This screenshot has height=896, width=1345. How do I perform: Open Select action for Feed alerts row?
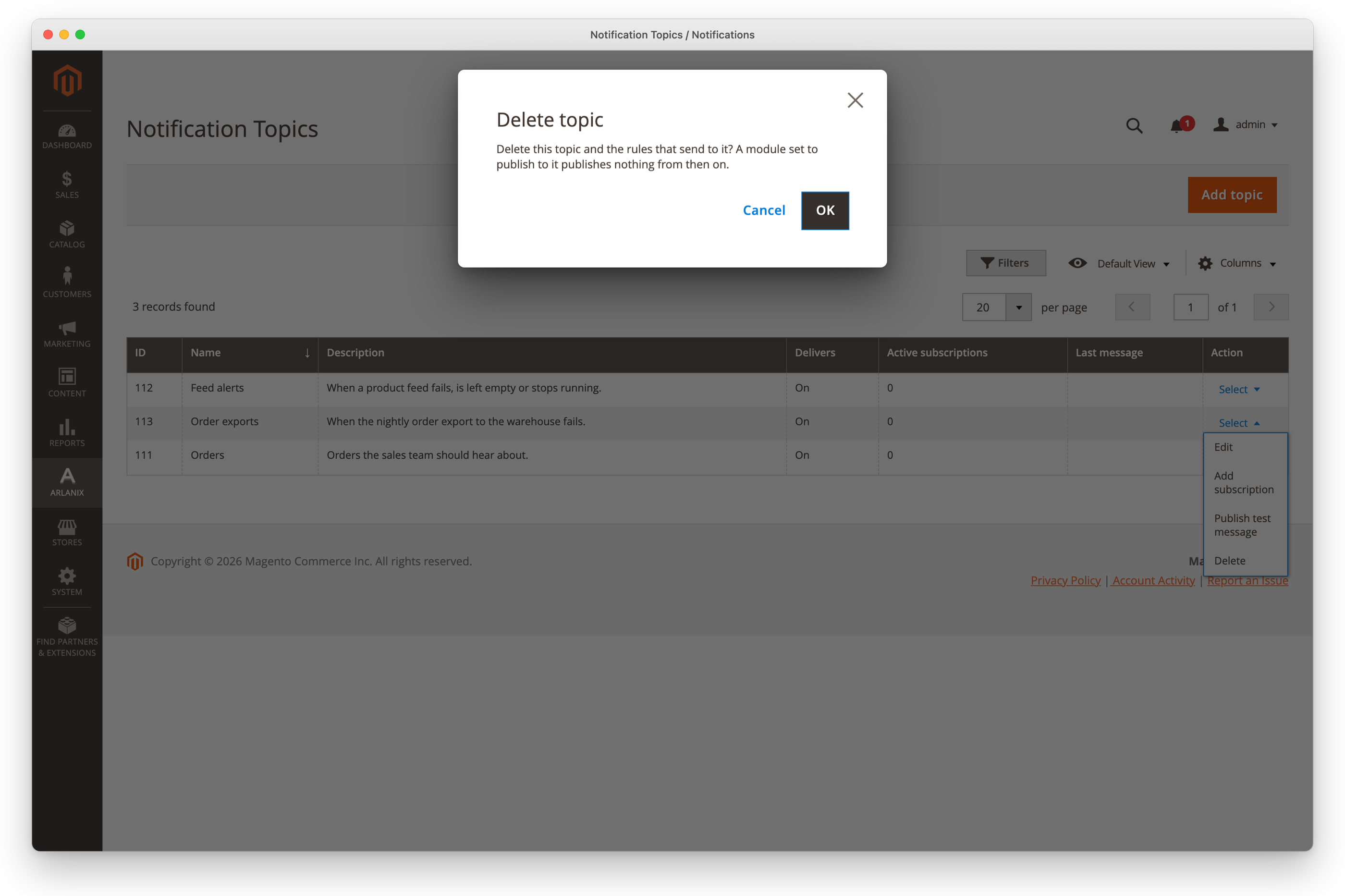click(1239, 389)
